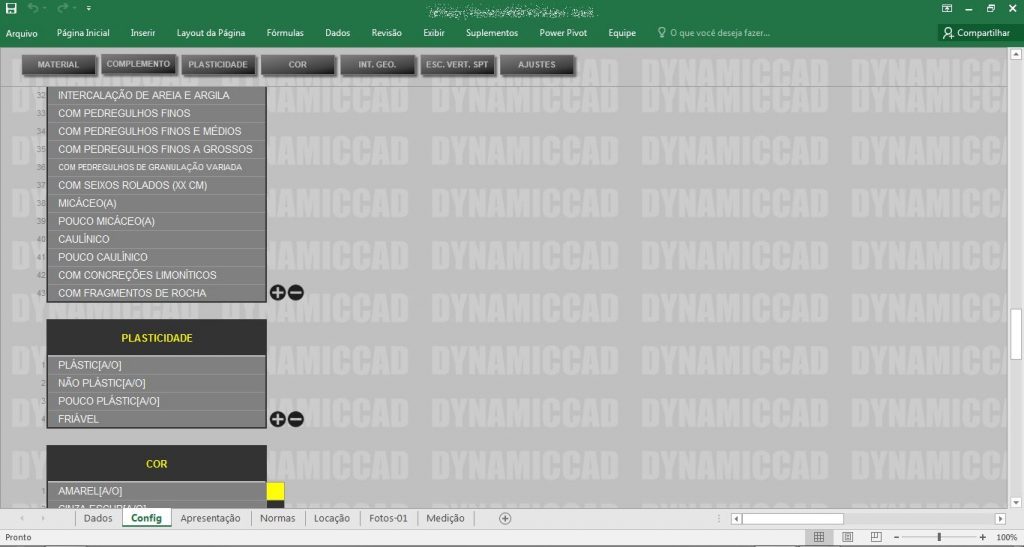1024x547 pixels.
Task: Switch to the Medição sheet tab
Action: pyautogui.click(x=445, y=518)
